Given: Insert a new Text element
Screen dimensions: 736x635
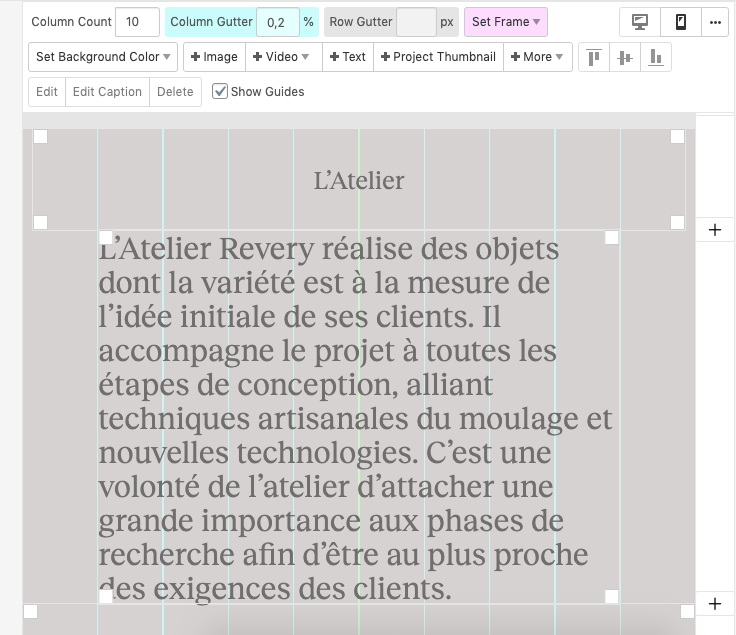Looking at the screenshot, I should [x=347, y=57].
